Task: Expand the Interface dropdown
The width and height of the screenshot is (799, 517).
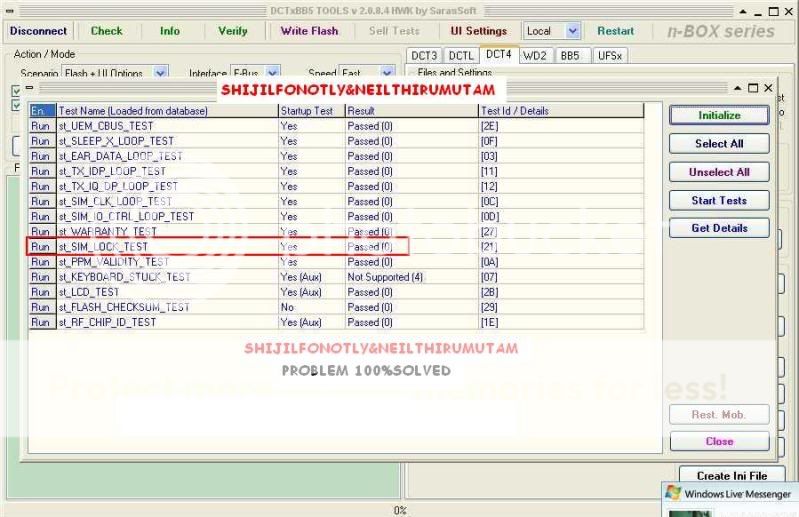Action: 273,73
